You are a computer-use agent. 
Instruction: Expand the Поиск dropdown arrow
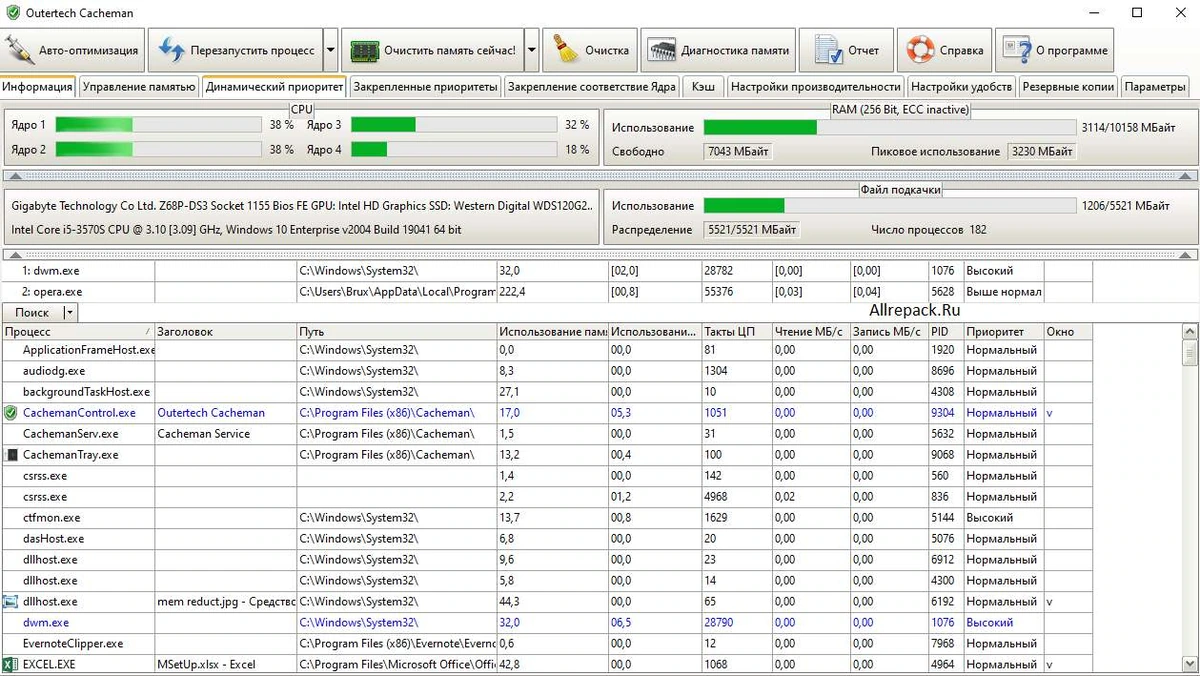(x=69, y=313)
